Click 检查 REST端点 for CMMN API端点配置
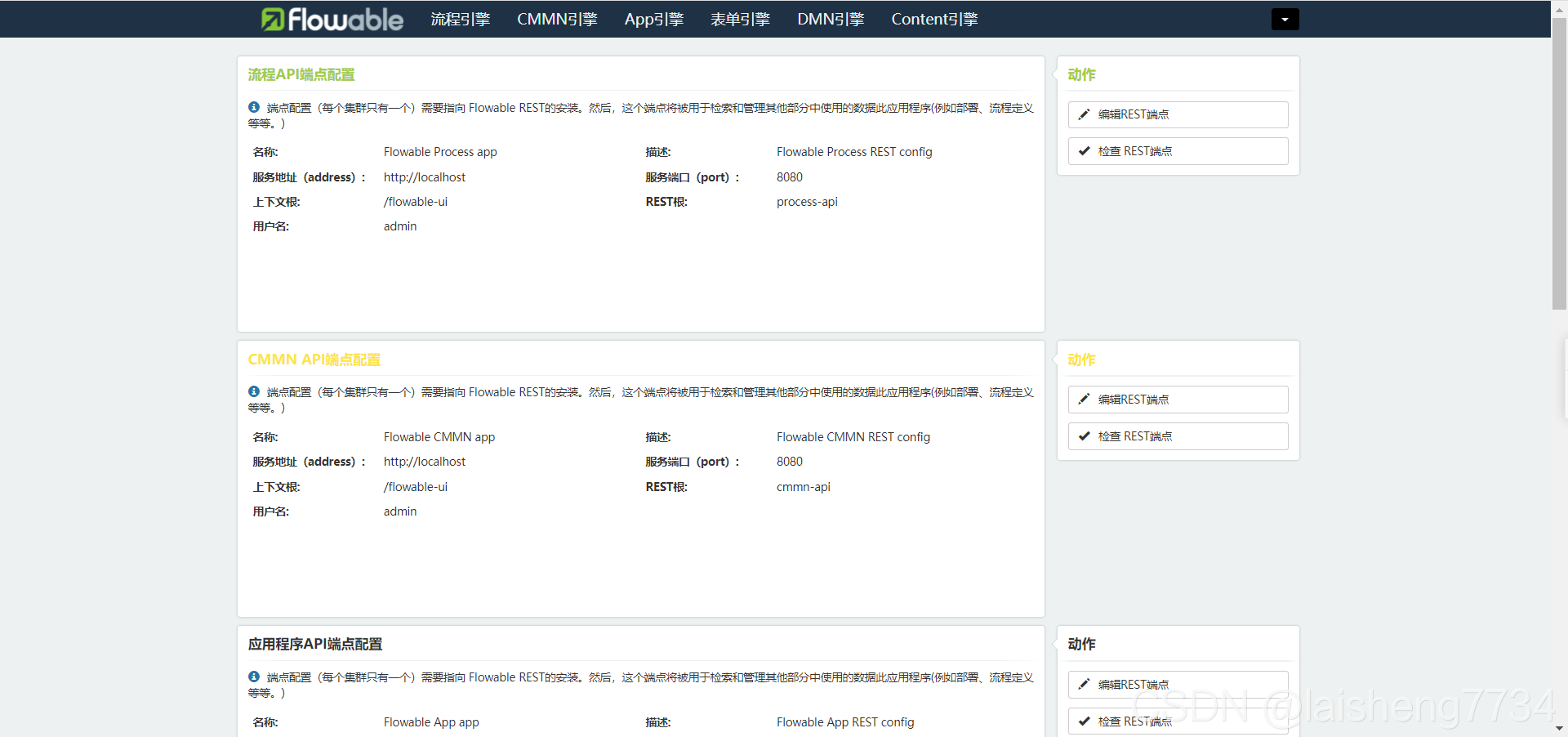The image size is (1568, 737). [1178, 436]
